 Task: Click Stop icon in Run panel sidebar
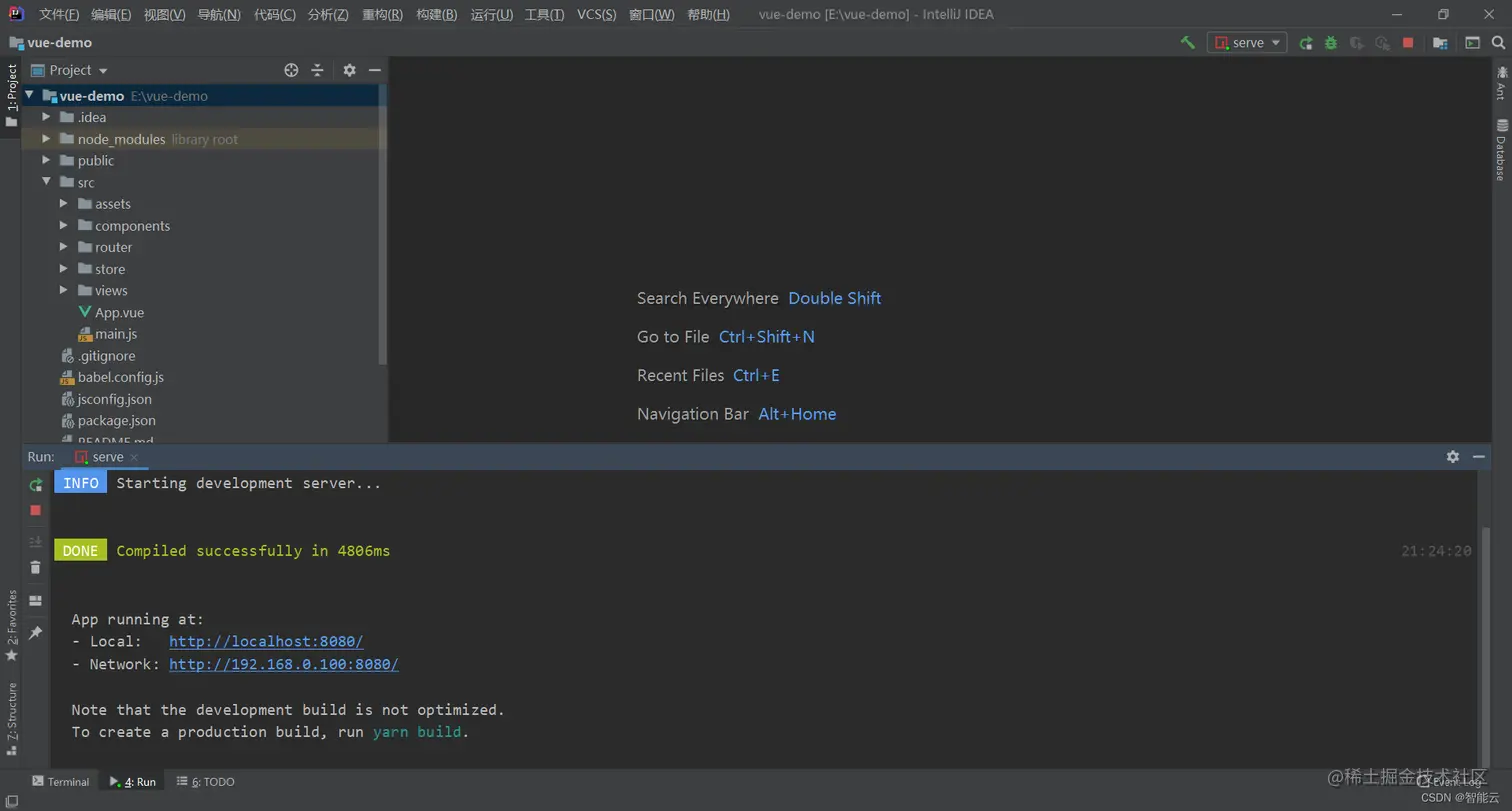click(x=36, y=510)
